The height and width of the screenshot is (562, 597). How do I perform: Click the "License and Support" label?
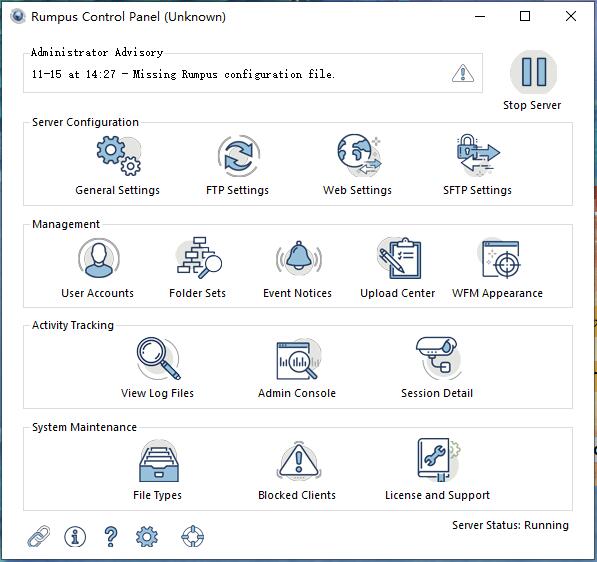(437, 495)
